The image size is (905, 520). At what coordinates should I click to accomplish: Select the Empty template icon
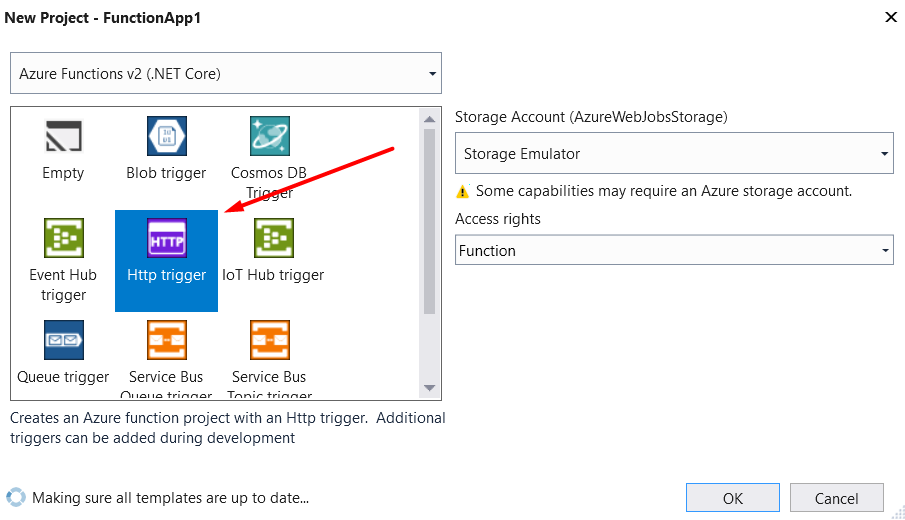(63, 137)
